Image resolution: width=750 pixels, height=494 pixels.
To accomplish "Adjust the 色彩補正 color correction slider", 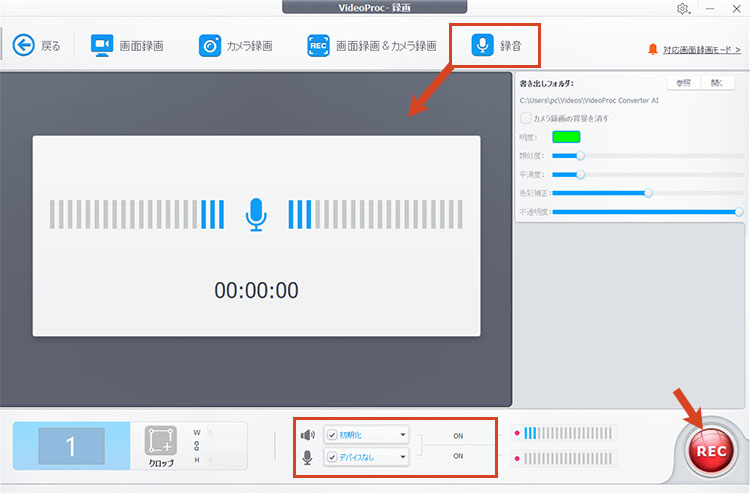I will coord(648,193).
